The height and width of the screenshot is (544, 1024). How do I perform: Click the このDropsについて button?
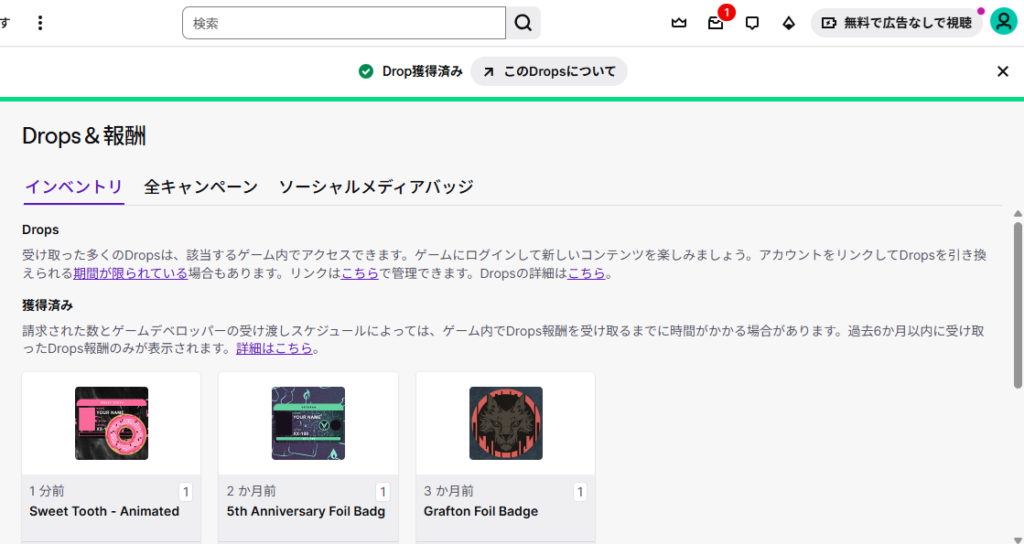tap(549, 71)
